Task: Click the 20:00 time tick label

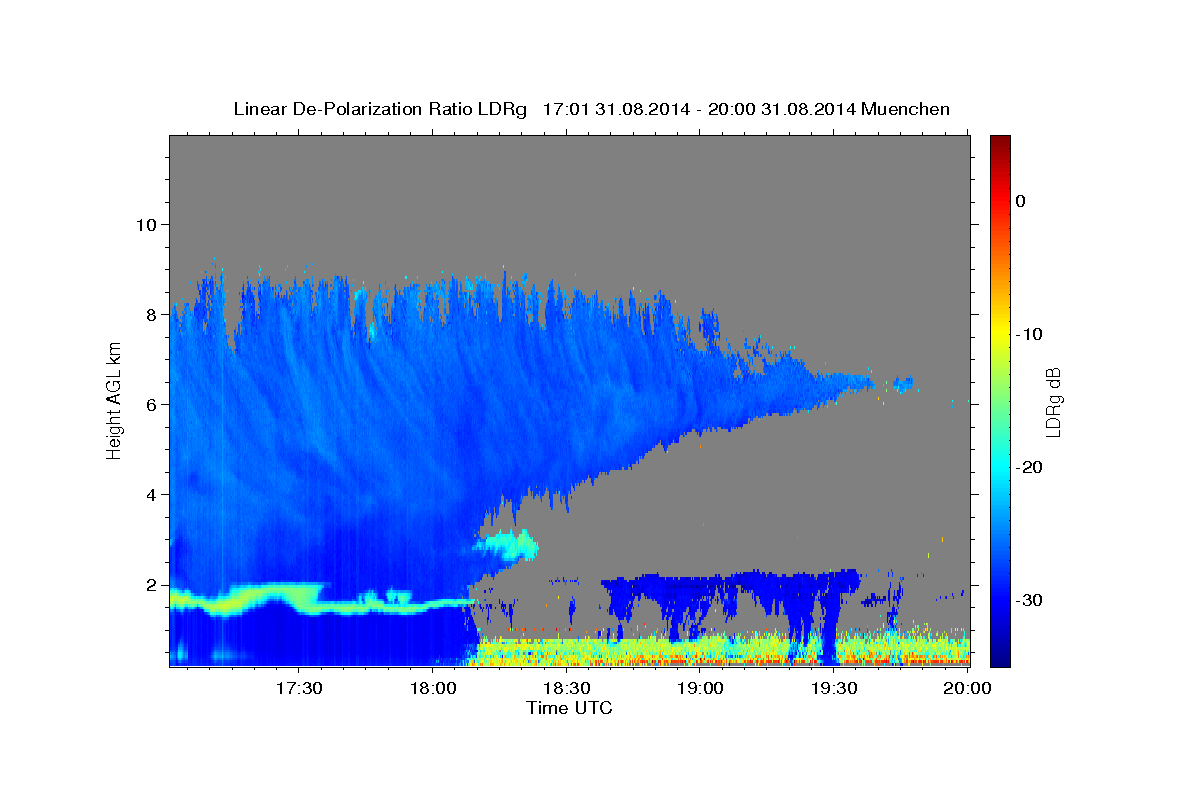Action: tap(967, 688)
